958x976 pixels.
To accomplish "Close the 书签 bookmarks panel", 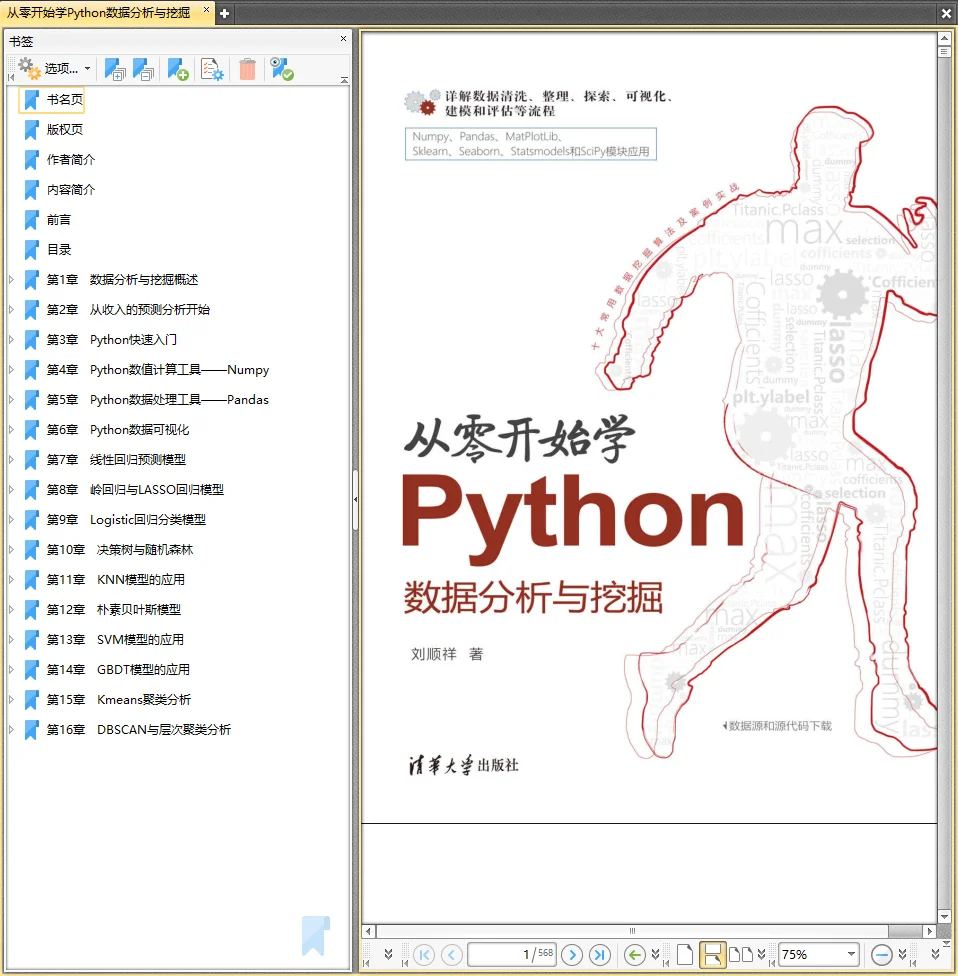I will (x=343, y=39).
